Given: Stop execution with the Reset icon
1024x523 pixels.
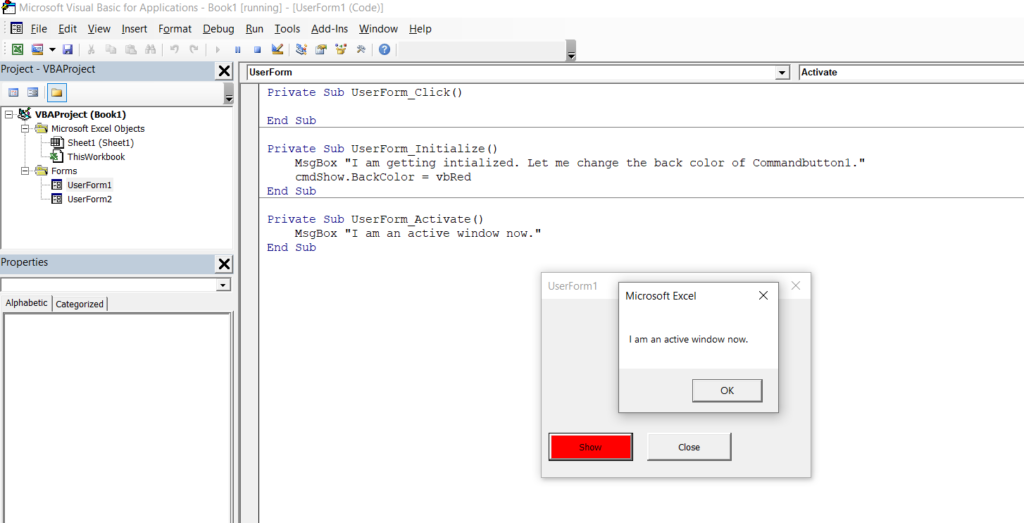Looking at the screenshot, I should coord(257,50).
